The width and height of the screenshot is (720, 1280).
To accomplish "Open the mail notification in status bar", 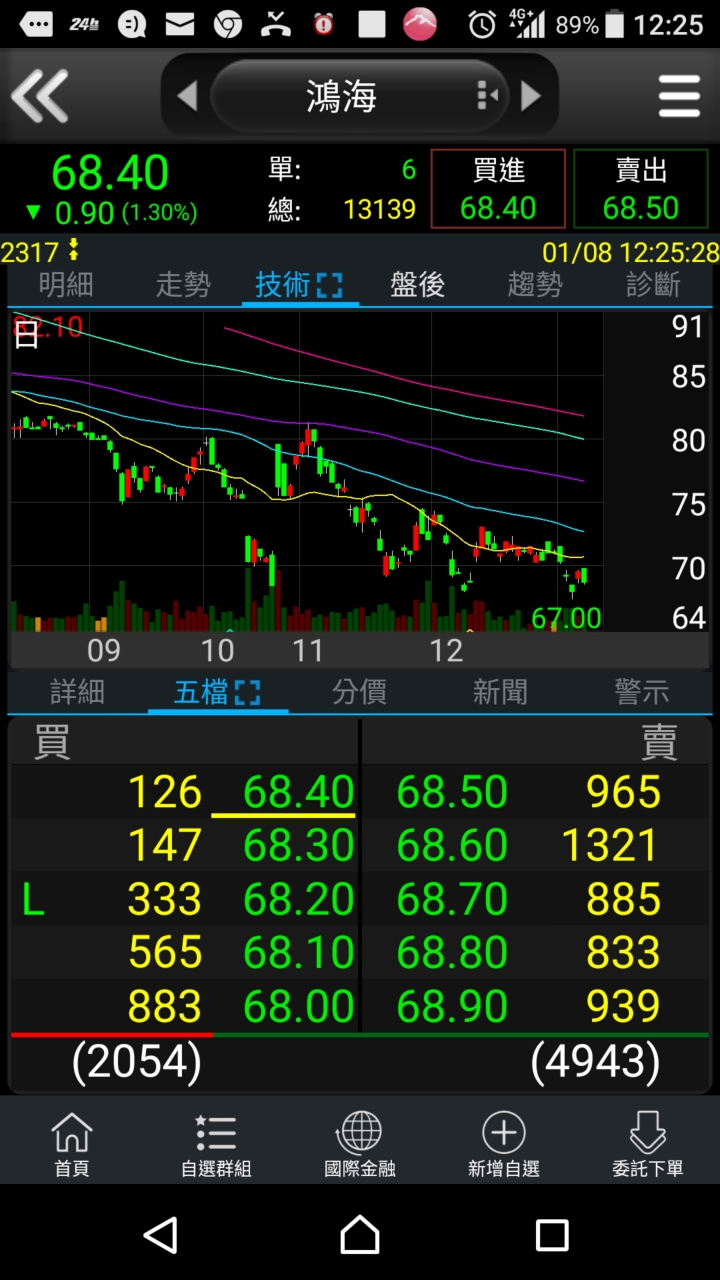I will tap(180, 24).
